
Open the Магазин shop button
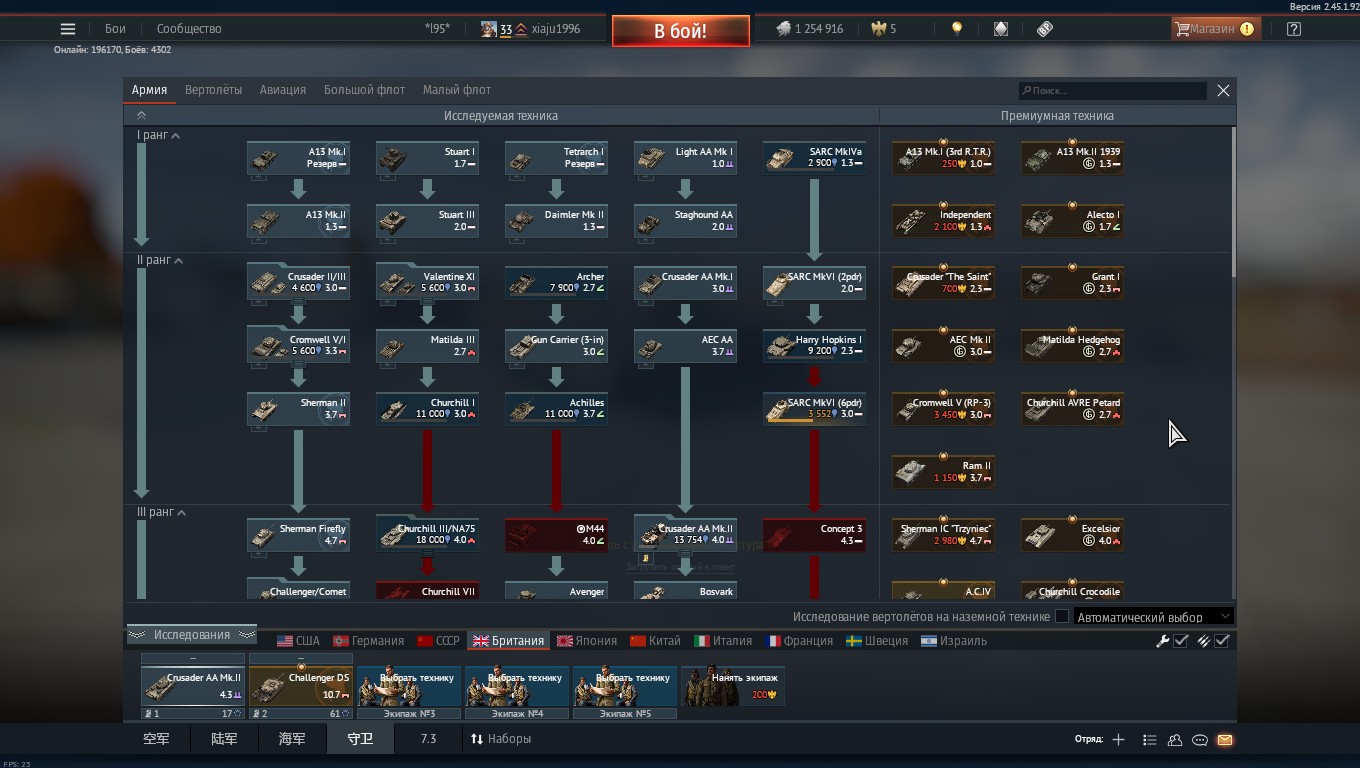point(1215,29)
